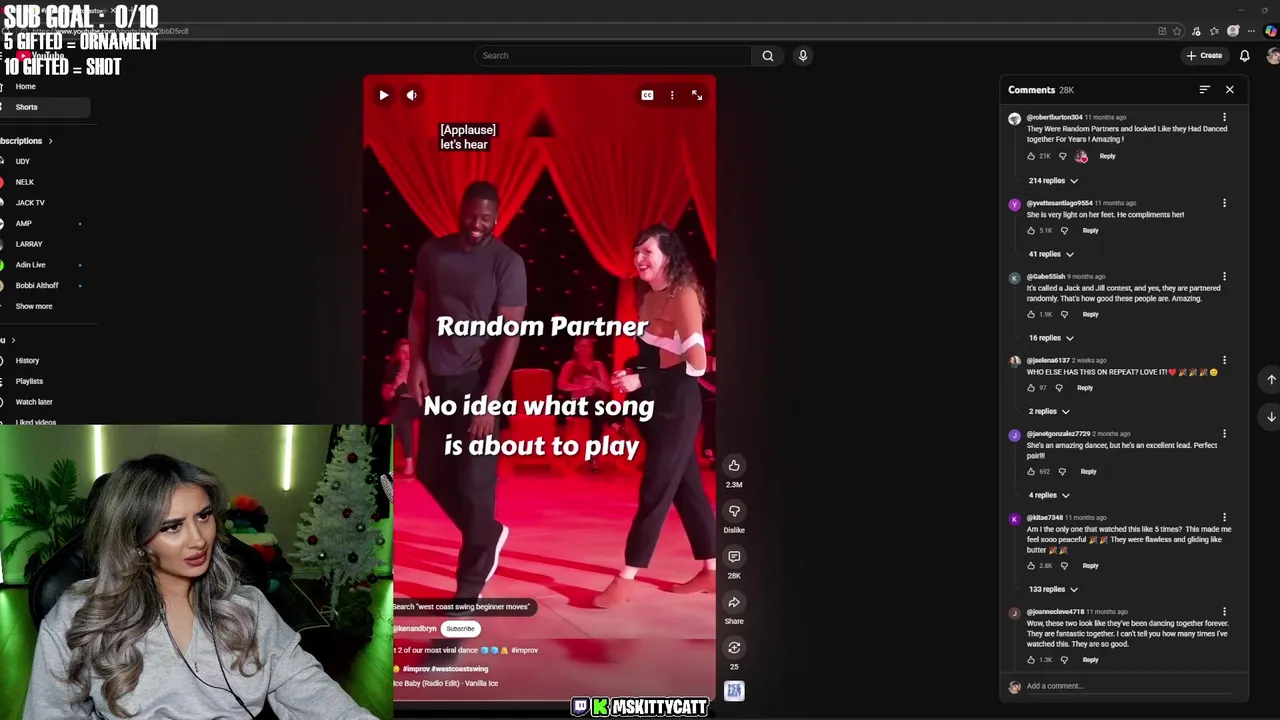Open browser three-dot settings menu

pos(1252,31)
